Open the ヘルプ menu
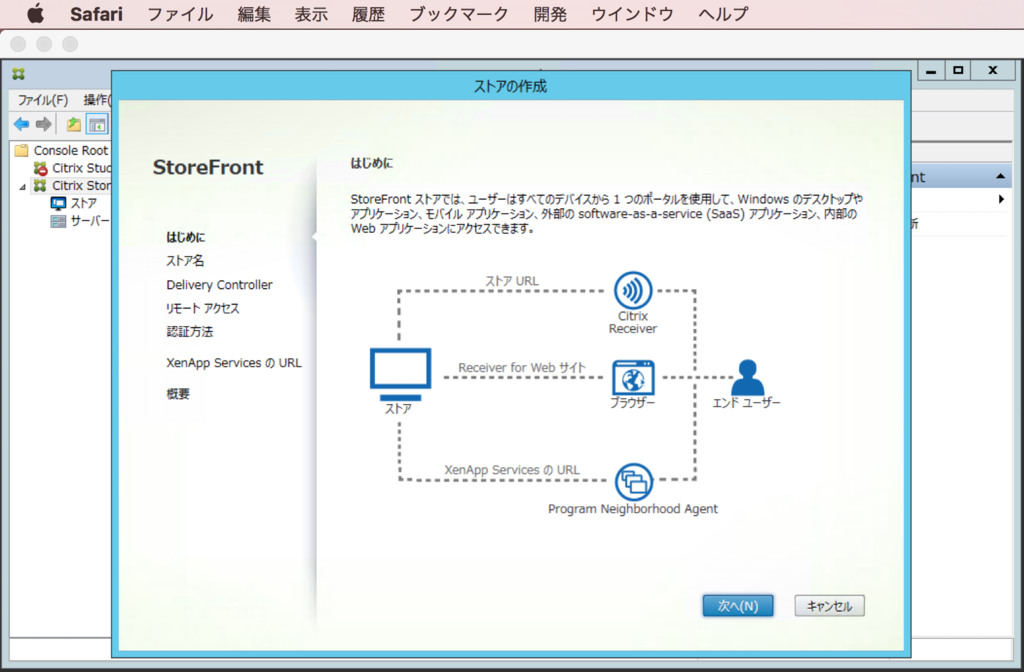Image resolution: width=1024 pixels, height=672 pixels. [723, 14]
